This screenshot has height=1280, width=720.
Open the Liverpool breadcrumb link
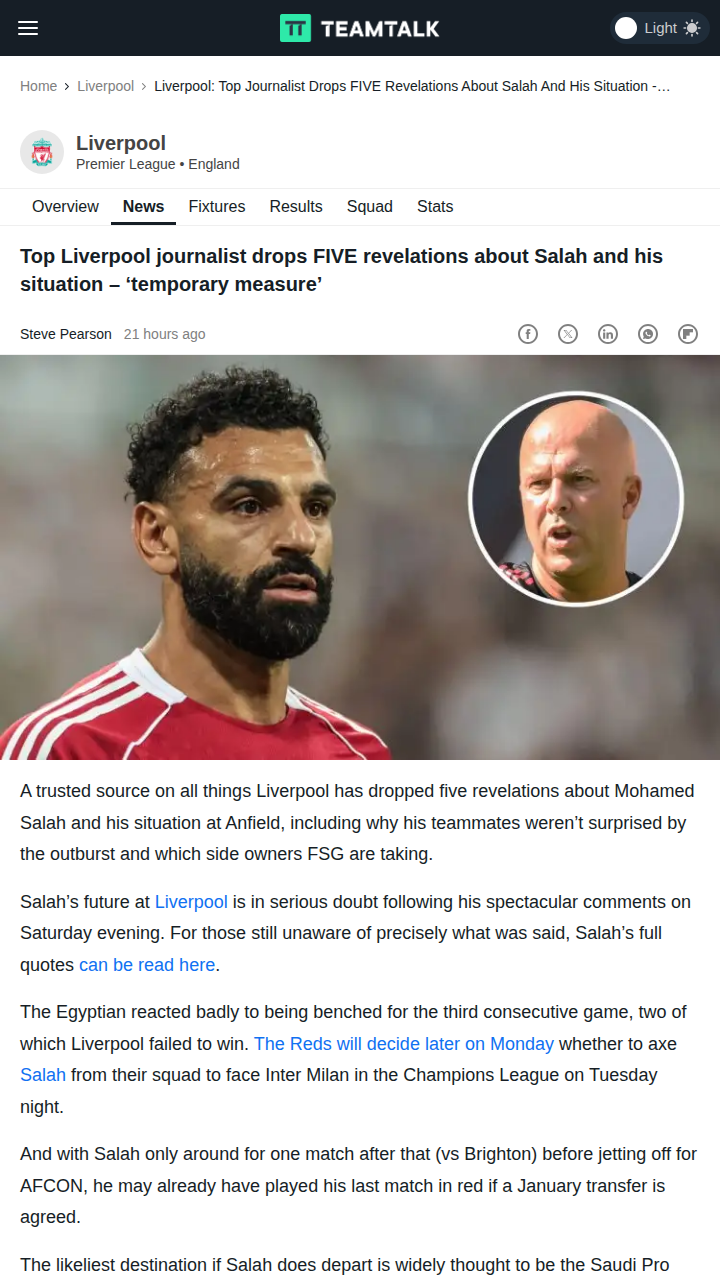106,86
